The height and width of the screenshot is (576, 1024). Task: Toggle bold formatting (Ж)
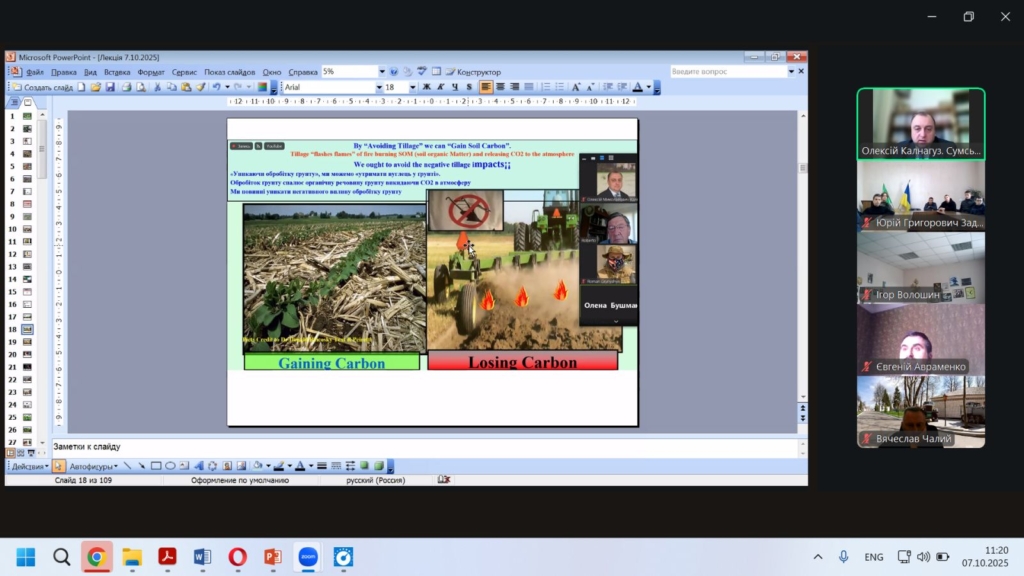[427, 87]
